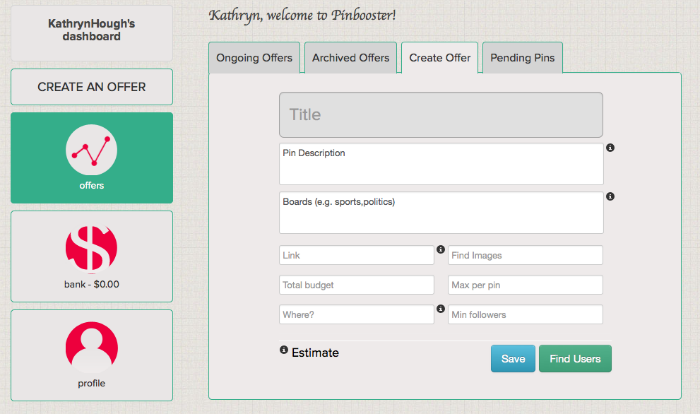Click info icon beside Boards field

click(x=610, y=197)
